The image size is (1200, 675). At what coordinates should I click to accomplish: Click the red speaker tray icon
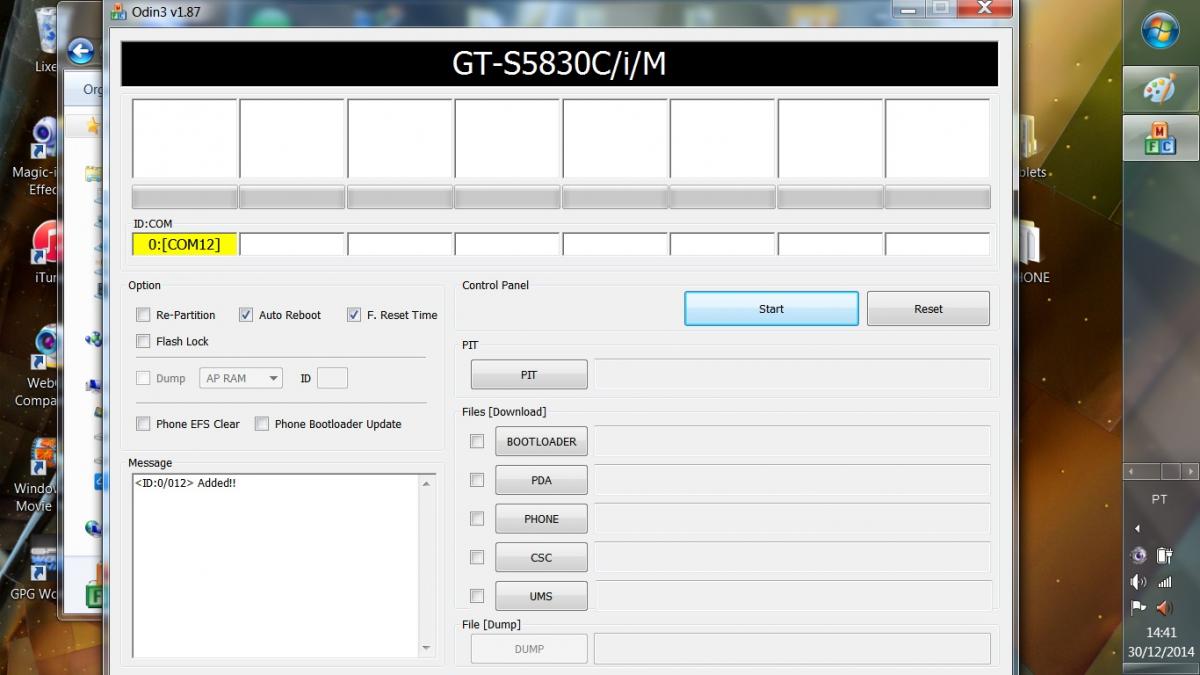[x=1164, y=607]
